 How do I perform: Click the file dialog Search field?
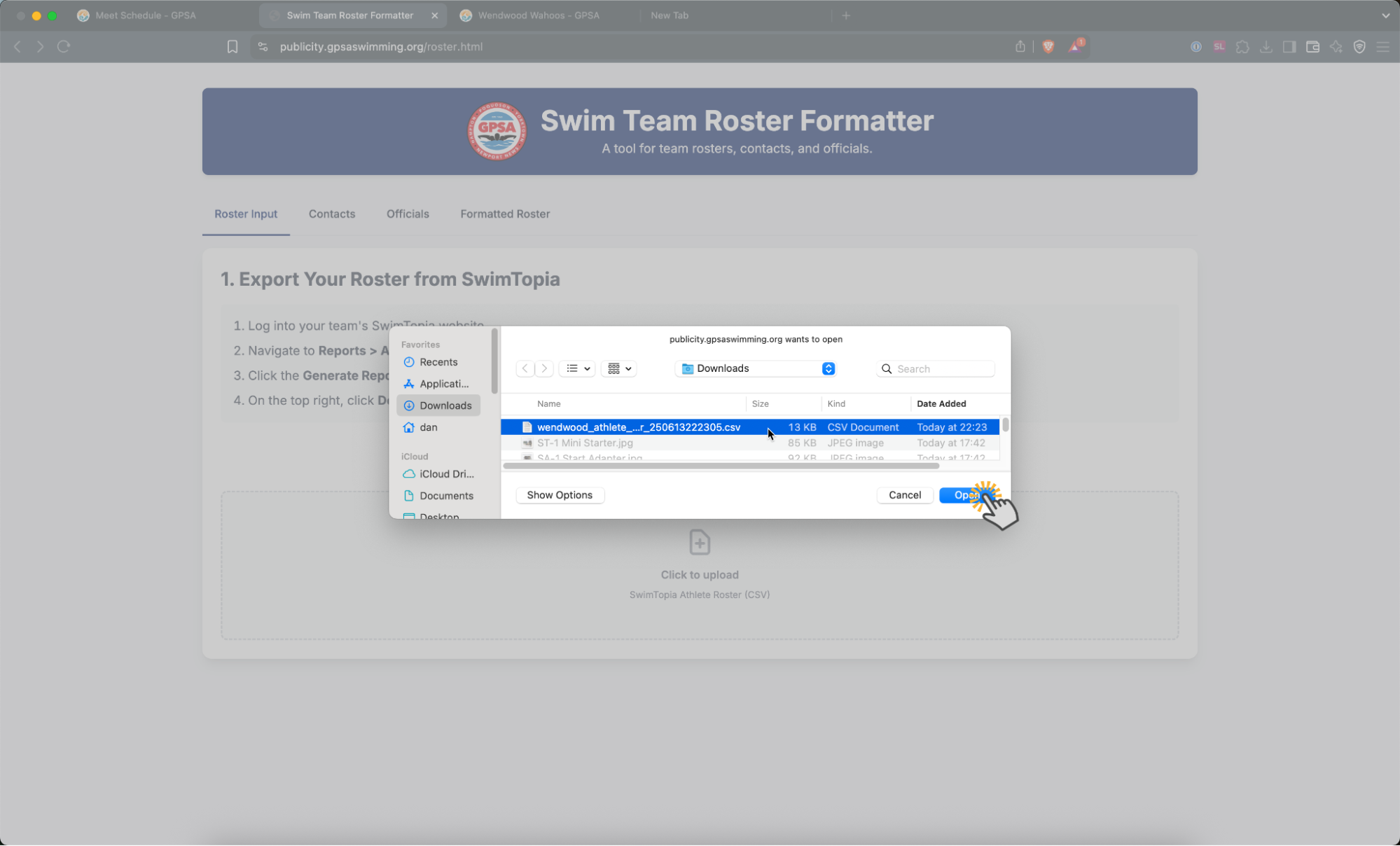(x=942, y=369)
